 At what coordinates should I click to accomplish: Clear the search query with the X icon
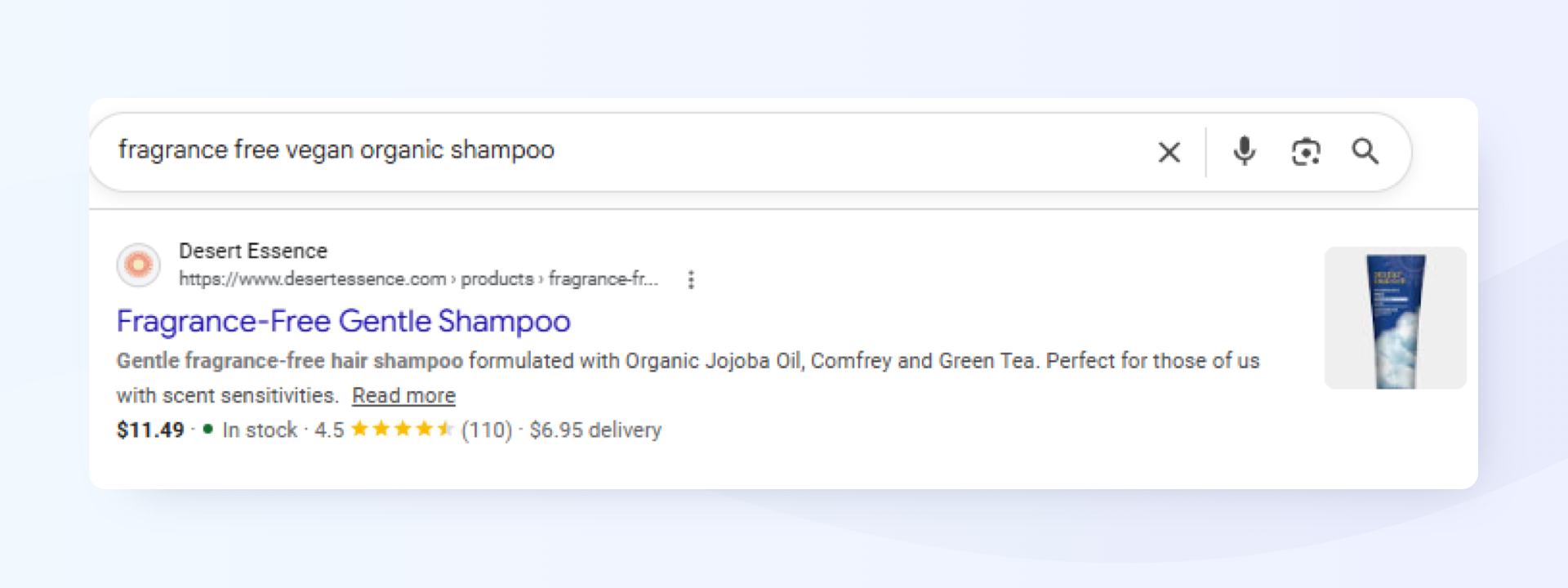pyautogui.click(x=1169, y=152)
